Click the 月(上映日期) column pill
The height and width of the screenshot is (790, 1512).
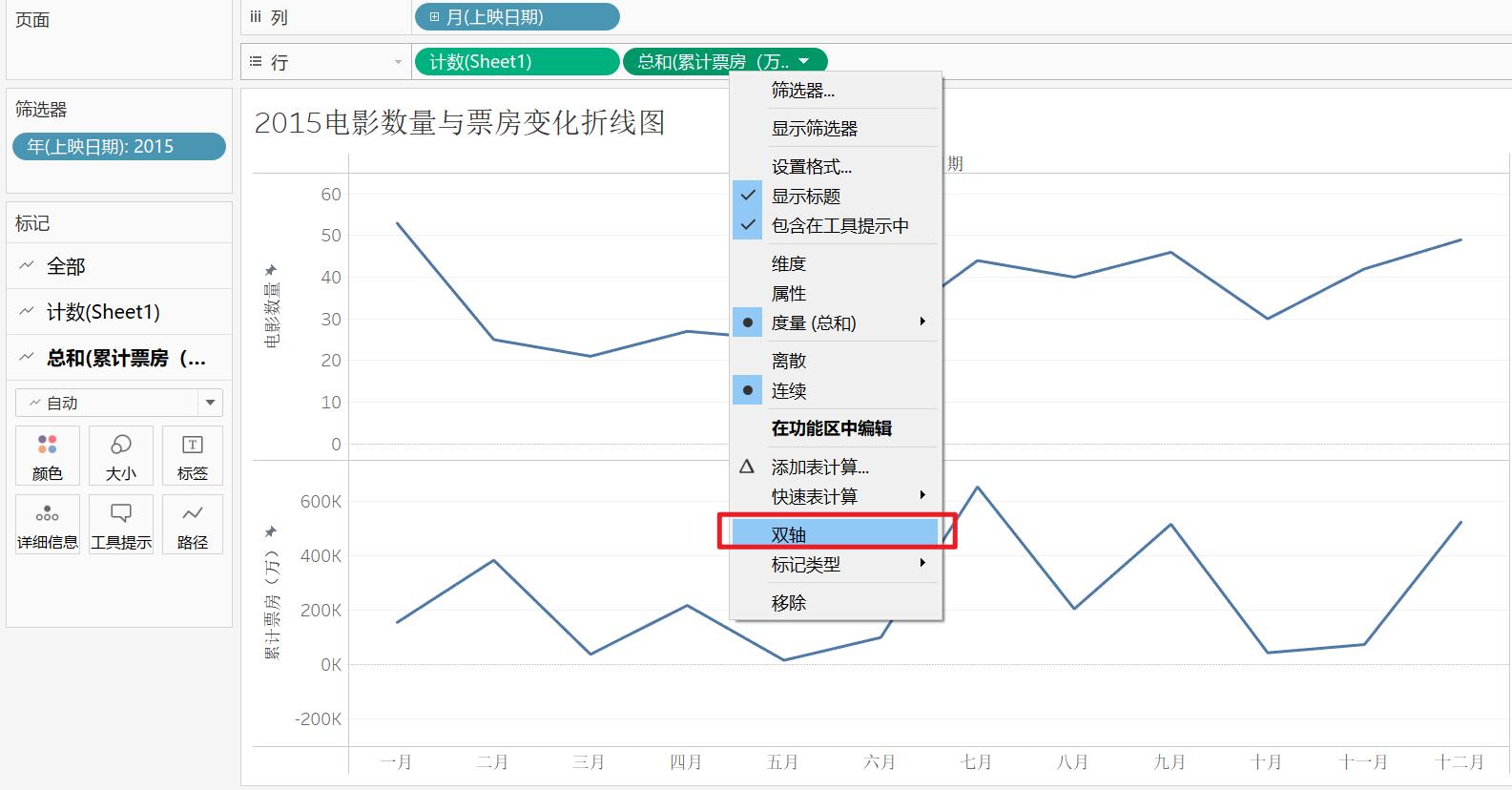517,17
